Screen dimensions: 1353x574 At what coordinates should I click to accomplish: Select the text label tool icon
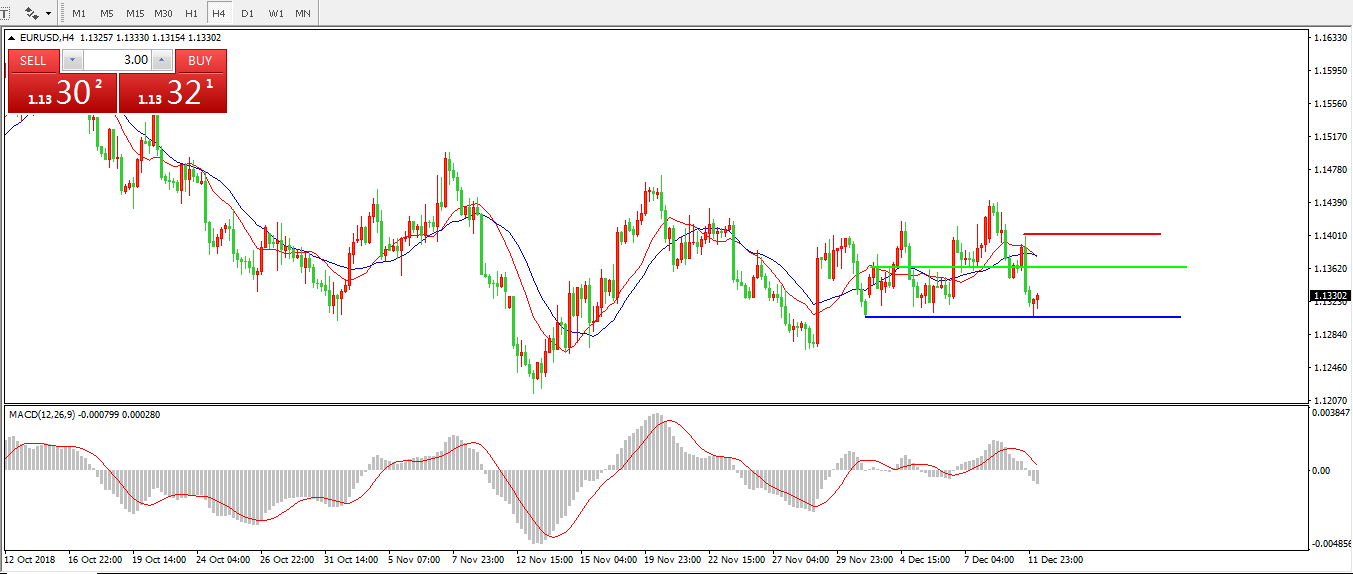coord(5,13)
